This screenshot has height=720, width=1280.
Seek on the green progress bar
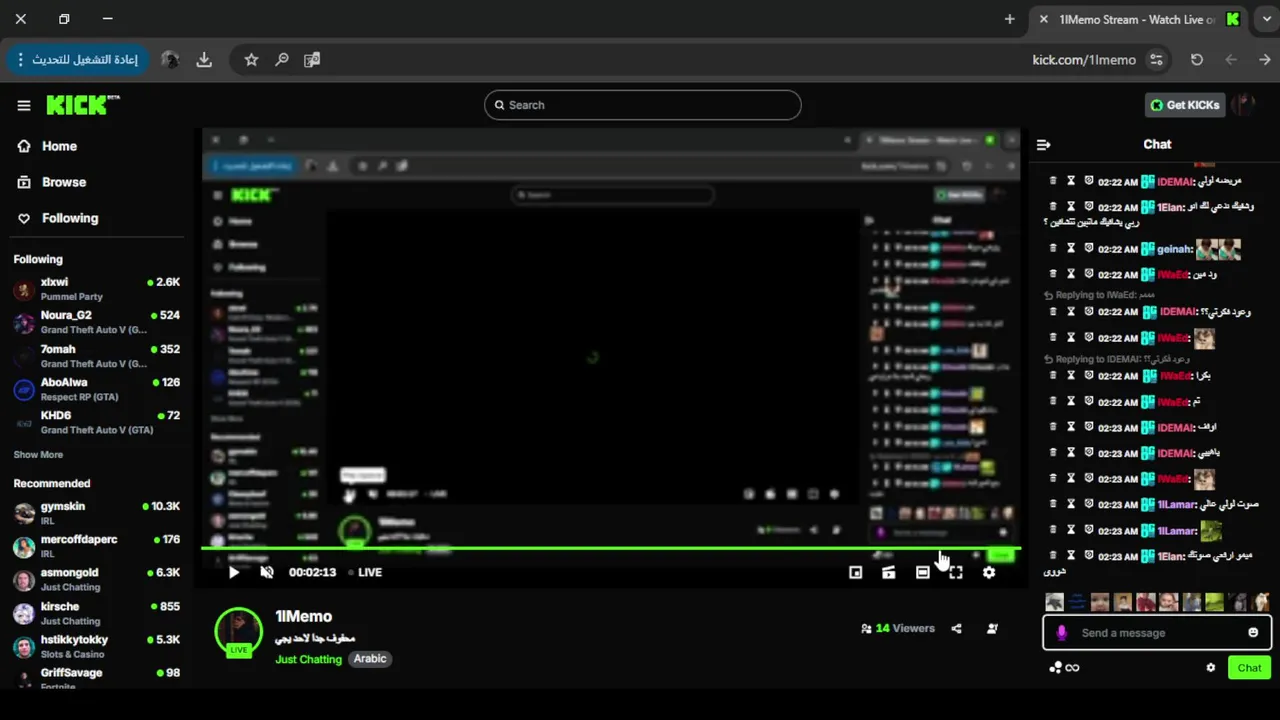point(610,548)
